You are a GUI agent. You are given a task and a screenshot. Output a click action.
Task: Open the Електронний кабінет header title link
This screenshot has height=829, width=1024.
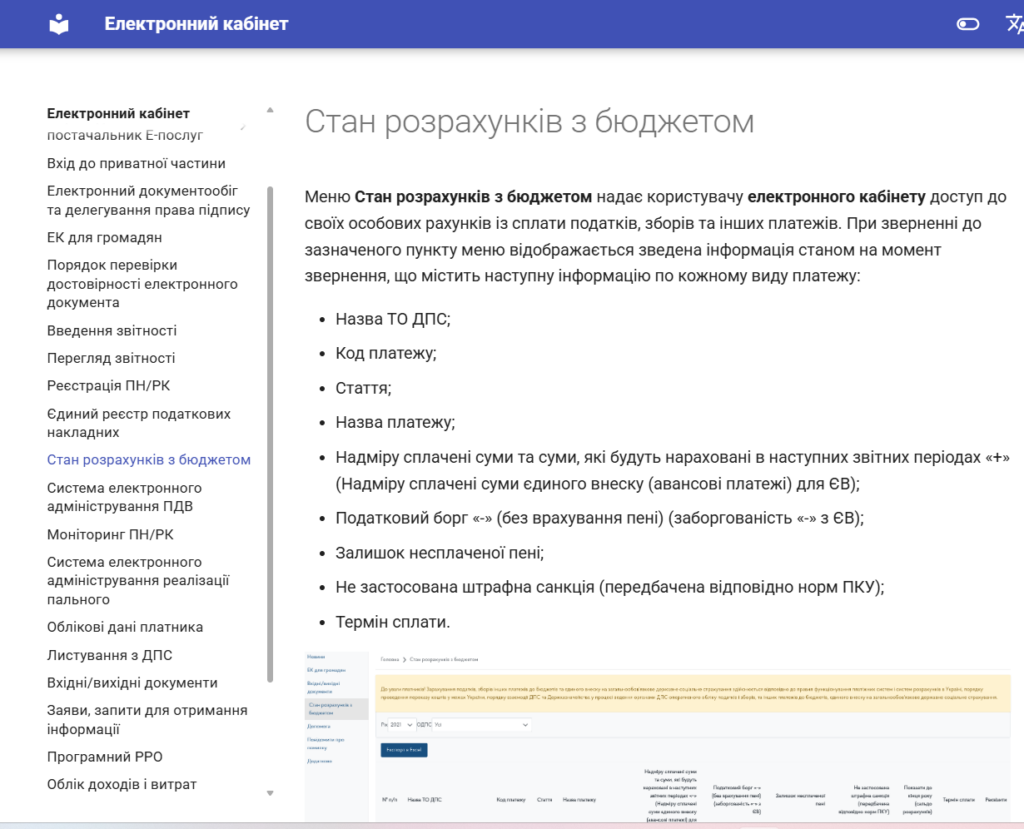(196, 24)
